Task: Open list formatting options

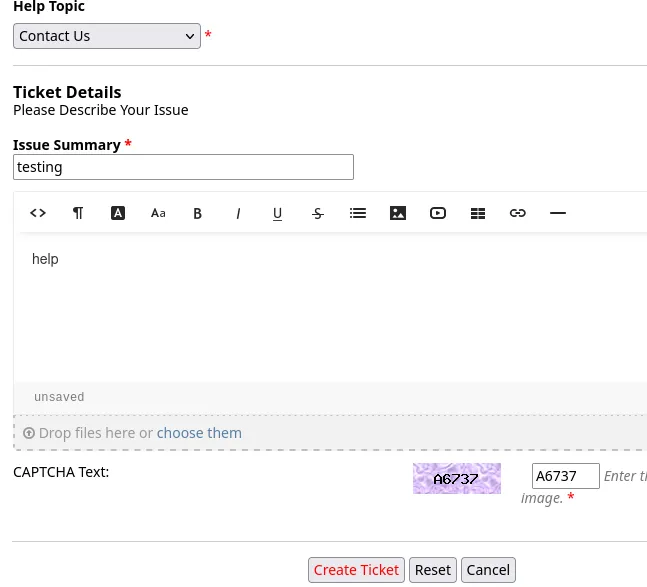Action: coord(358,213)
